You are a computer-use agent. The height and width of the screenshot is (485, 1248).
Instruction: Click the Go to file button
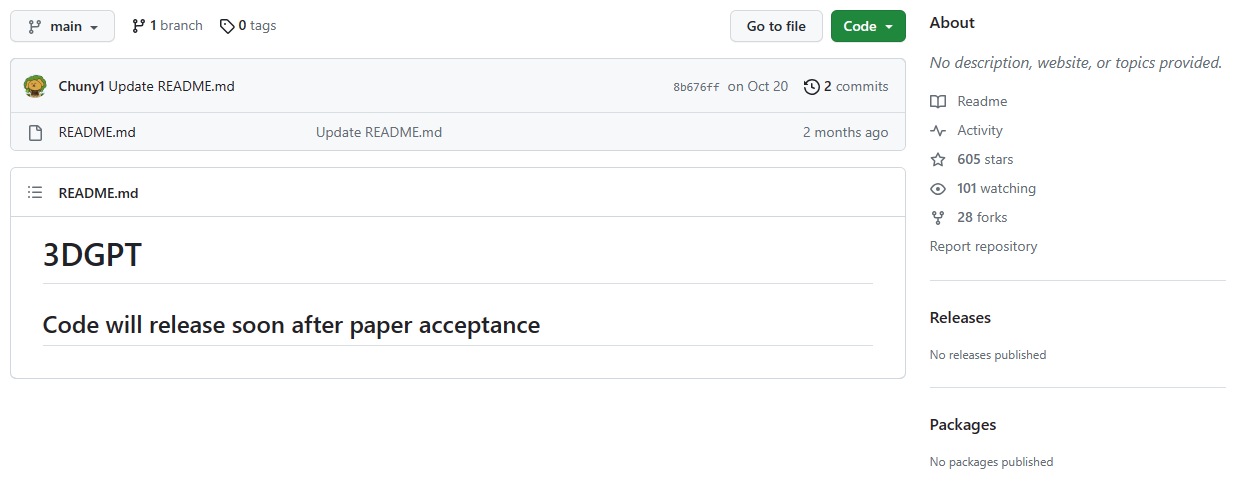pyautogui.click(x=776, y=26)
